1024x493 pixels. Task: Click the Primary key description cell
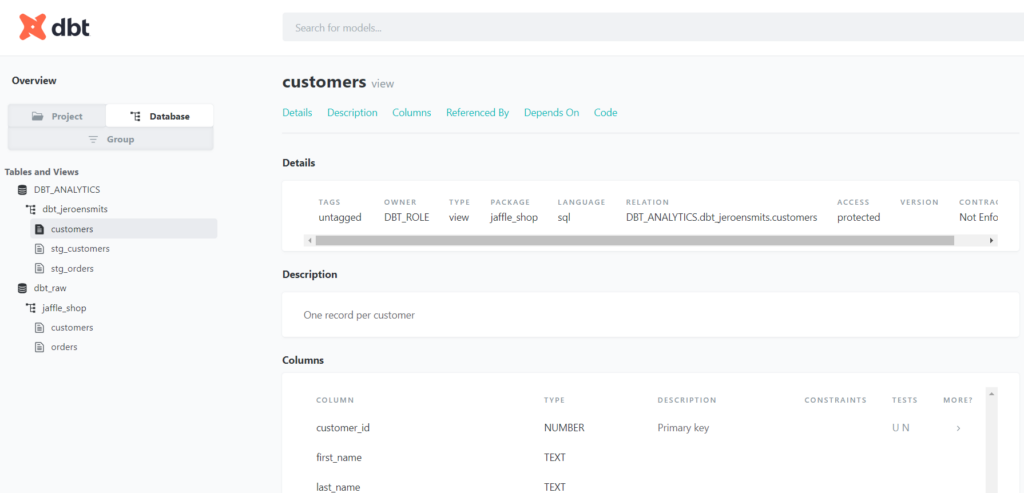tap(683, 428)
